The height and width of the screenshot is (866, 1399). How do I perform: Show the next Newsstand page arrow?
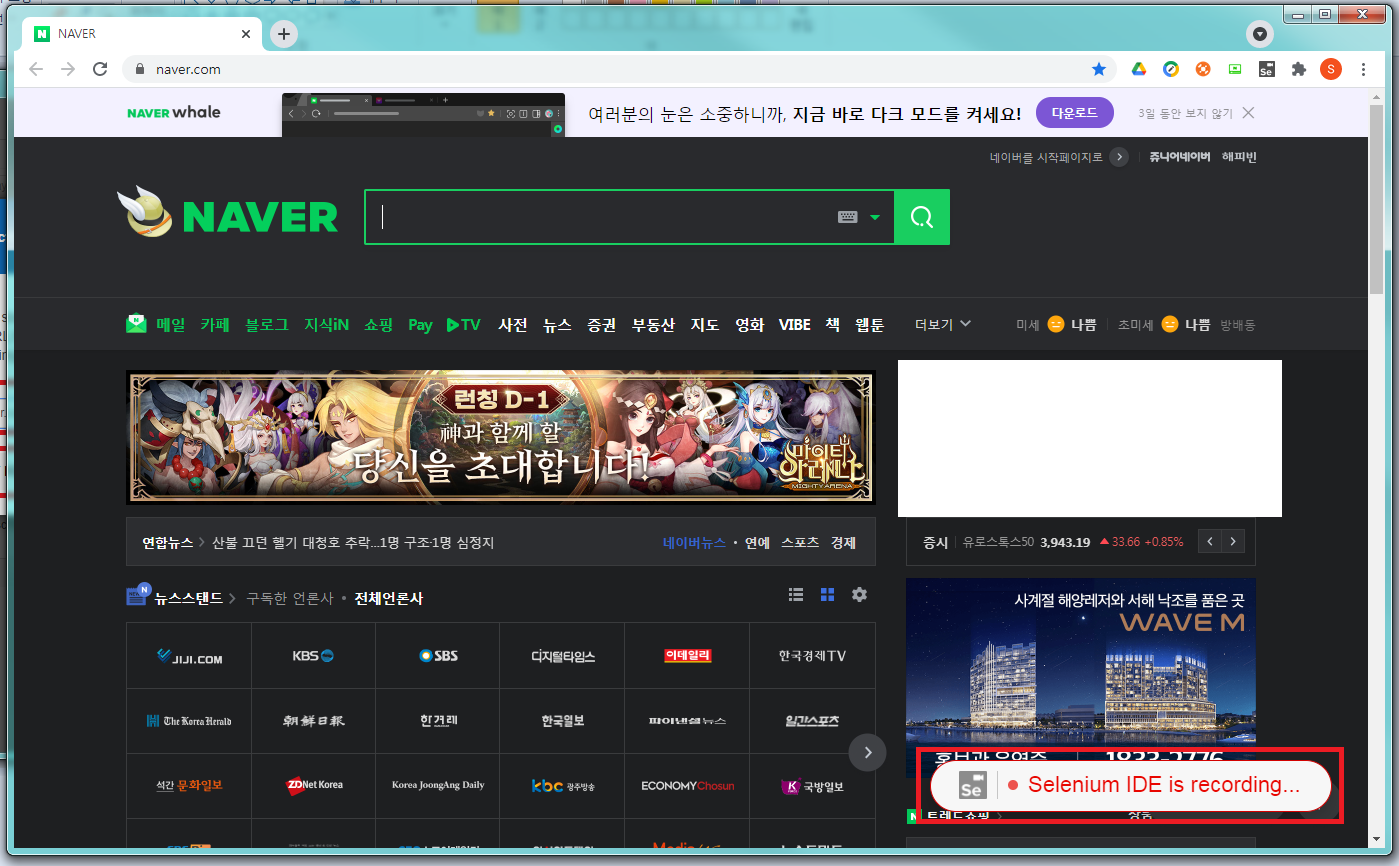[868, 752]
